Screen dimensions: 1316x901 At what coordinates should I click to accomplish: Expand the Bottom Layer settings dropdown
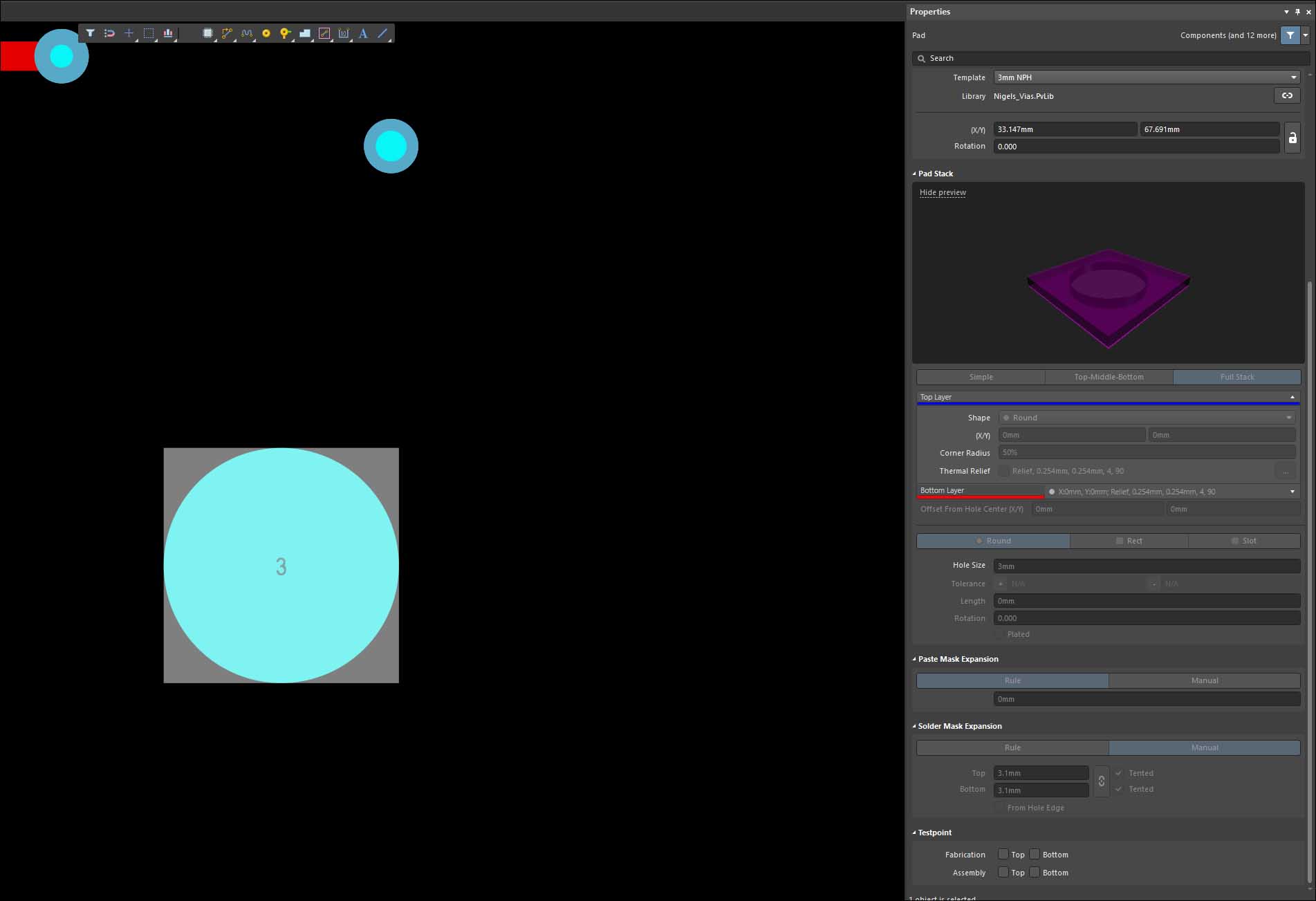1292,492
